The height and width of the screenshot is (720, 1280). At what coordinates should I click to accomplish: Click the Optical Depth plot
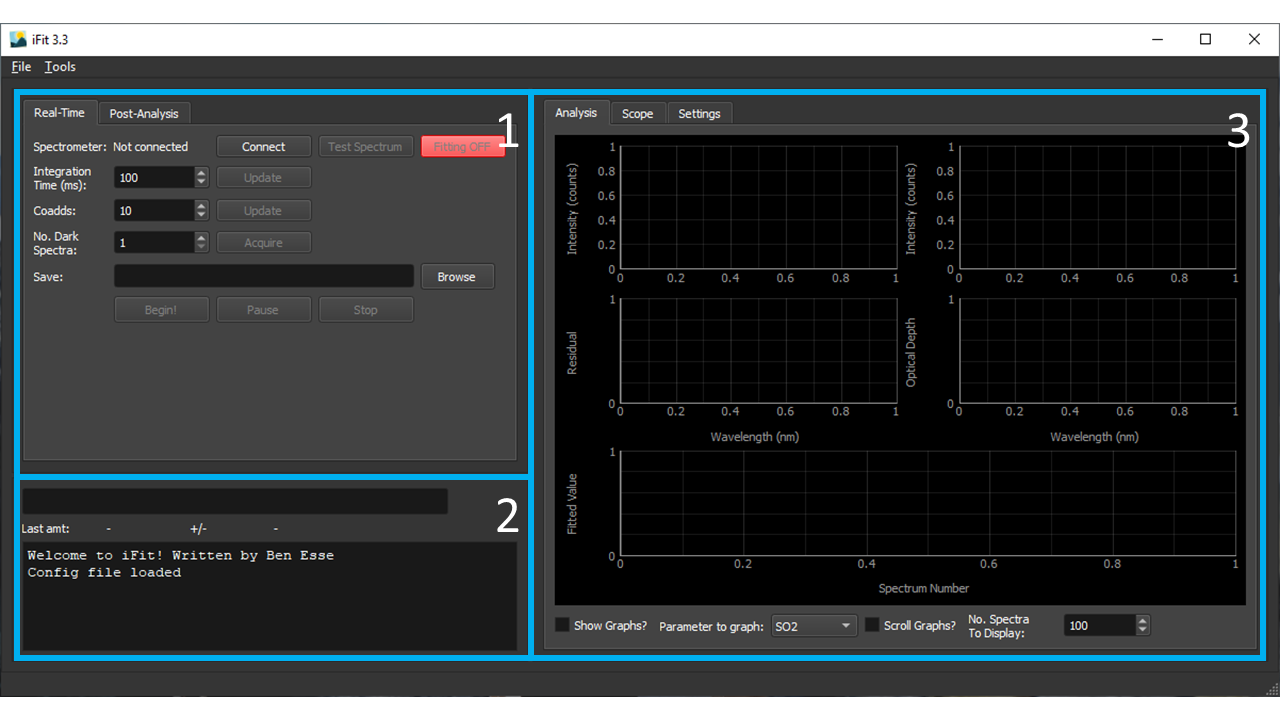pos(1097,351)
